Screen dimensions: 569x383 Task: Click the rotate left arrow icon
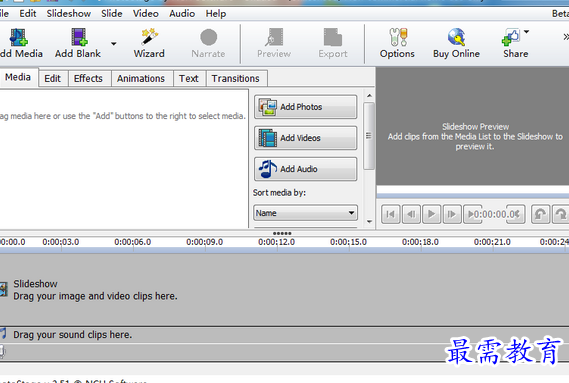point(540,214)
